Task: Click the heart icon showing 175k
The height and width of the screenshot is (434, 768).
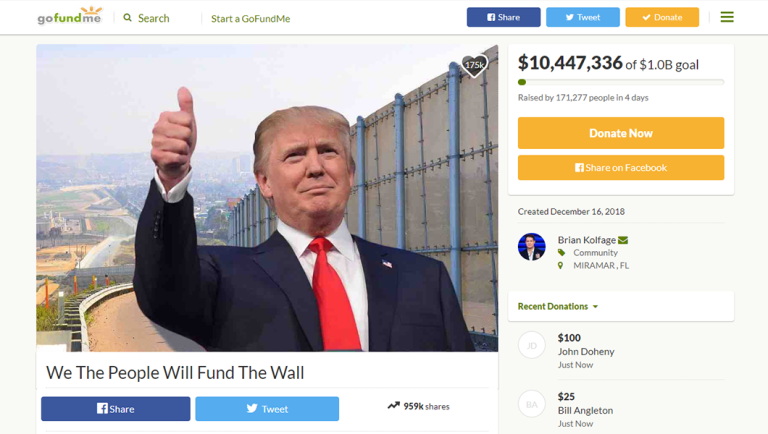Action: (474, 65)
